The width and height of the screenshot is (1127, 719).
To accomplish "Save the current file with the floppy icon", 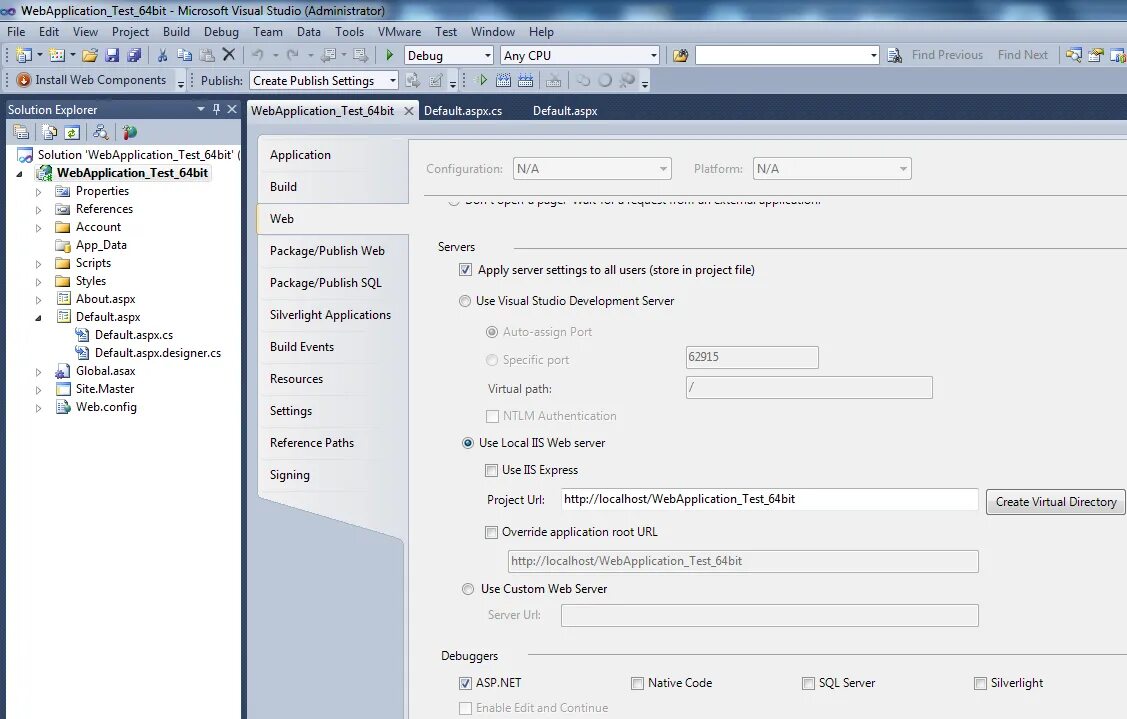I will (112, 55).
